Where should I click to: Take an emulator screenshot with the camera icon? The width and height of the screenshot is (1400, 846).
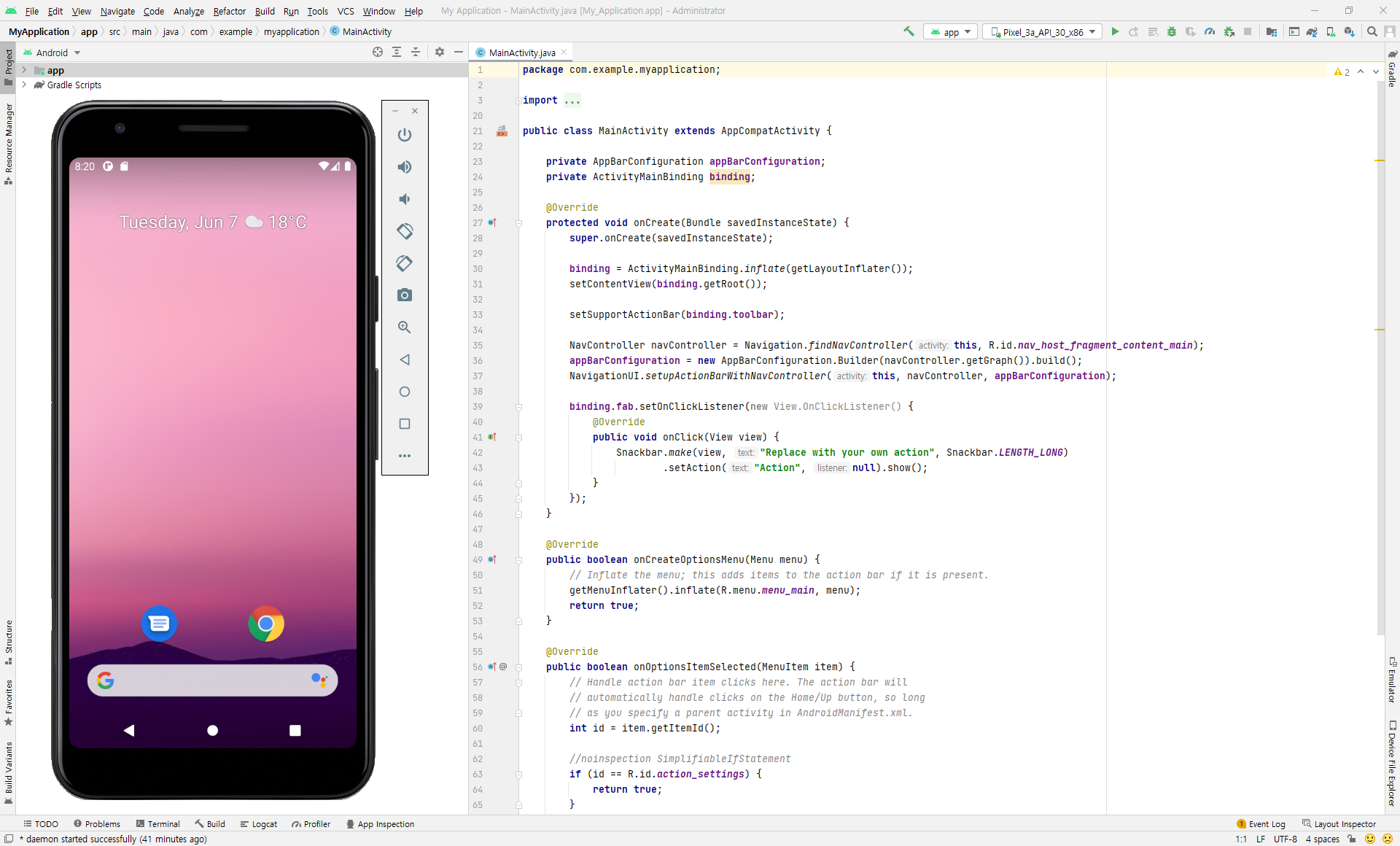[x=405, y=295]
